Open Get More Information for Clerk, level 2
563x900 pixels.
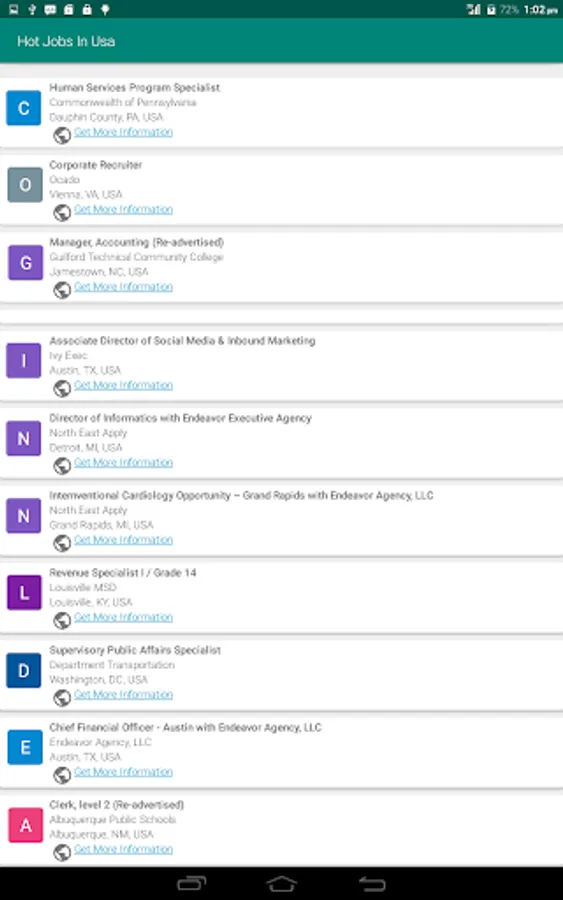pyautogui.click(x=123, y=849)
